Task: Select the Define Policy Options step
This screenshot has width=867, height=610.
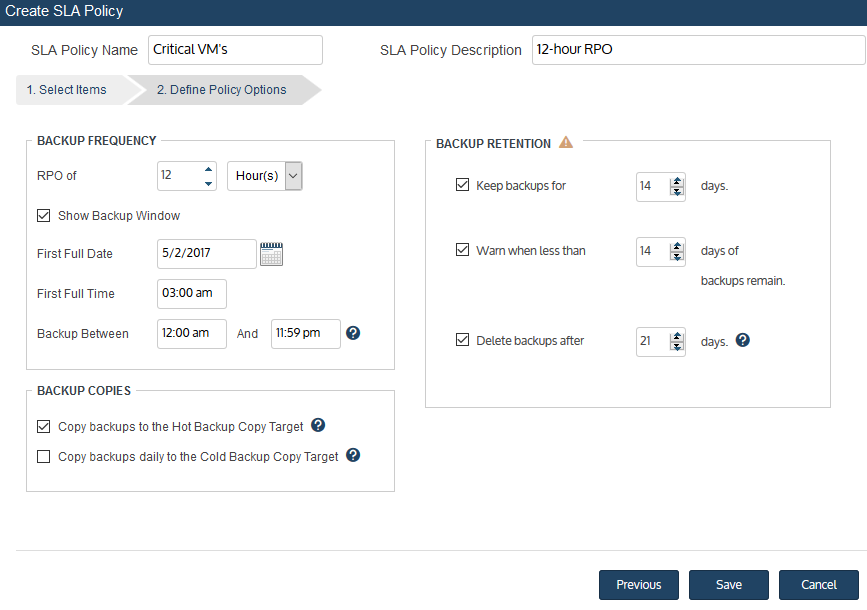Action: [222, 90]
